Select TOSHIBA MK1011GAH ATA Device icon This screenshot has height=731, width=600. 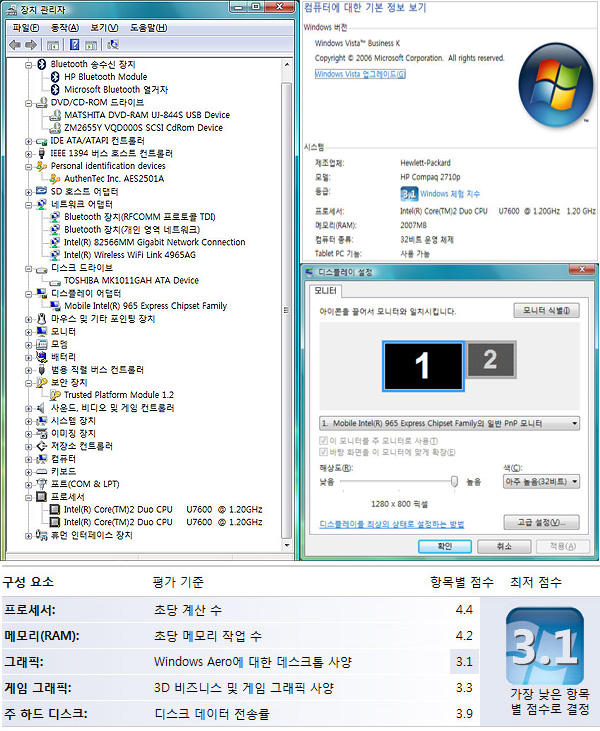click(x=55, y=281)
